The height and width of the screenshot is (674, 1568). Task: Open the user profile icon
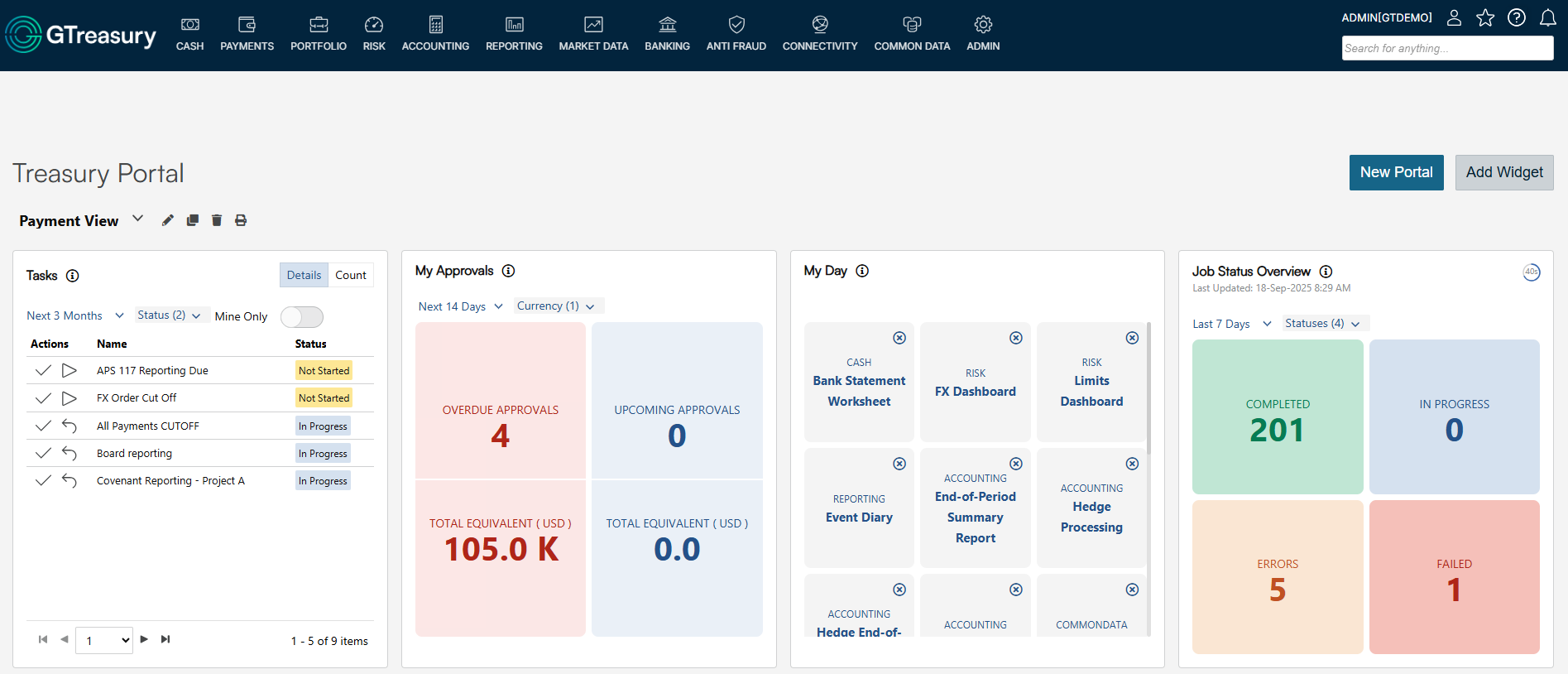coord(1454,17)
